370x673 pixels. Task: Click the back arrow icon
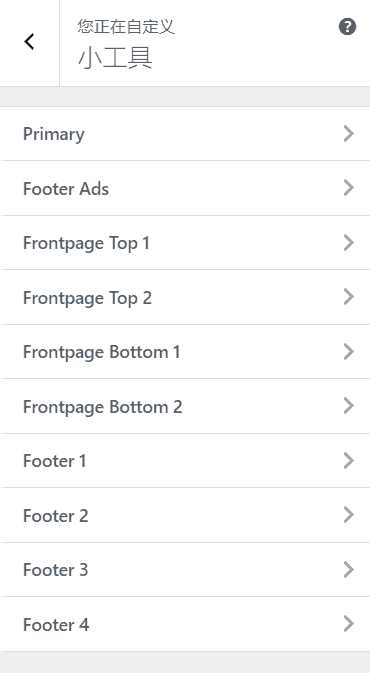coord(29,42)
